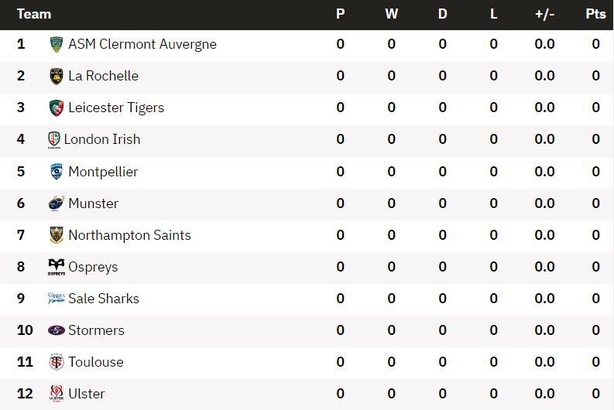Open the Sale Sharks team link
The image size is (614, 410).
tap(104, 298)
